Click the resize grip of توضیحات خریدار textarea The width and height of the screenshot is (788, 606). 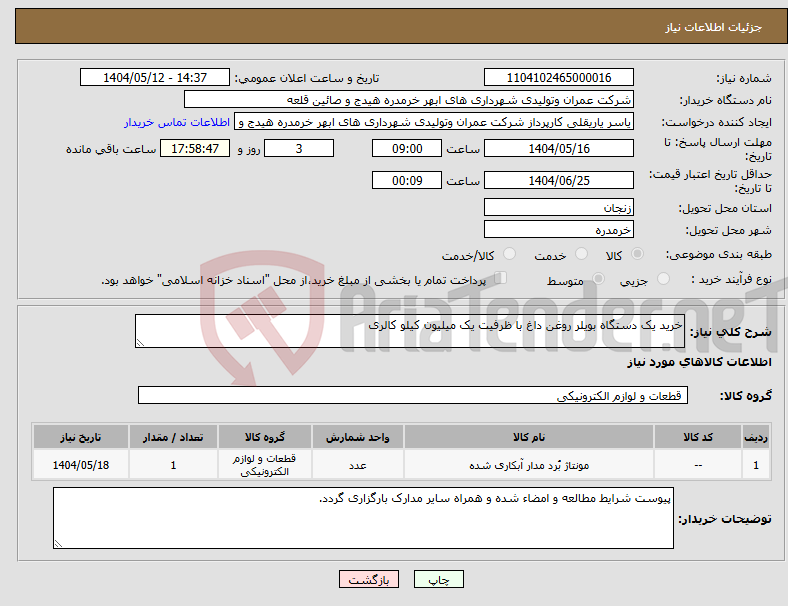tap(58, 544)
